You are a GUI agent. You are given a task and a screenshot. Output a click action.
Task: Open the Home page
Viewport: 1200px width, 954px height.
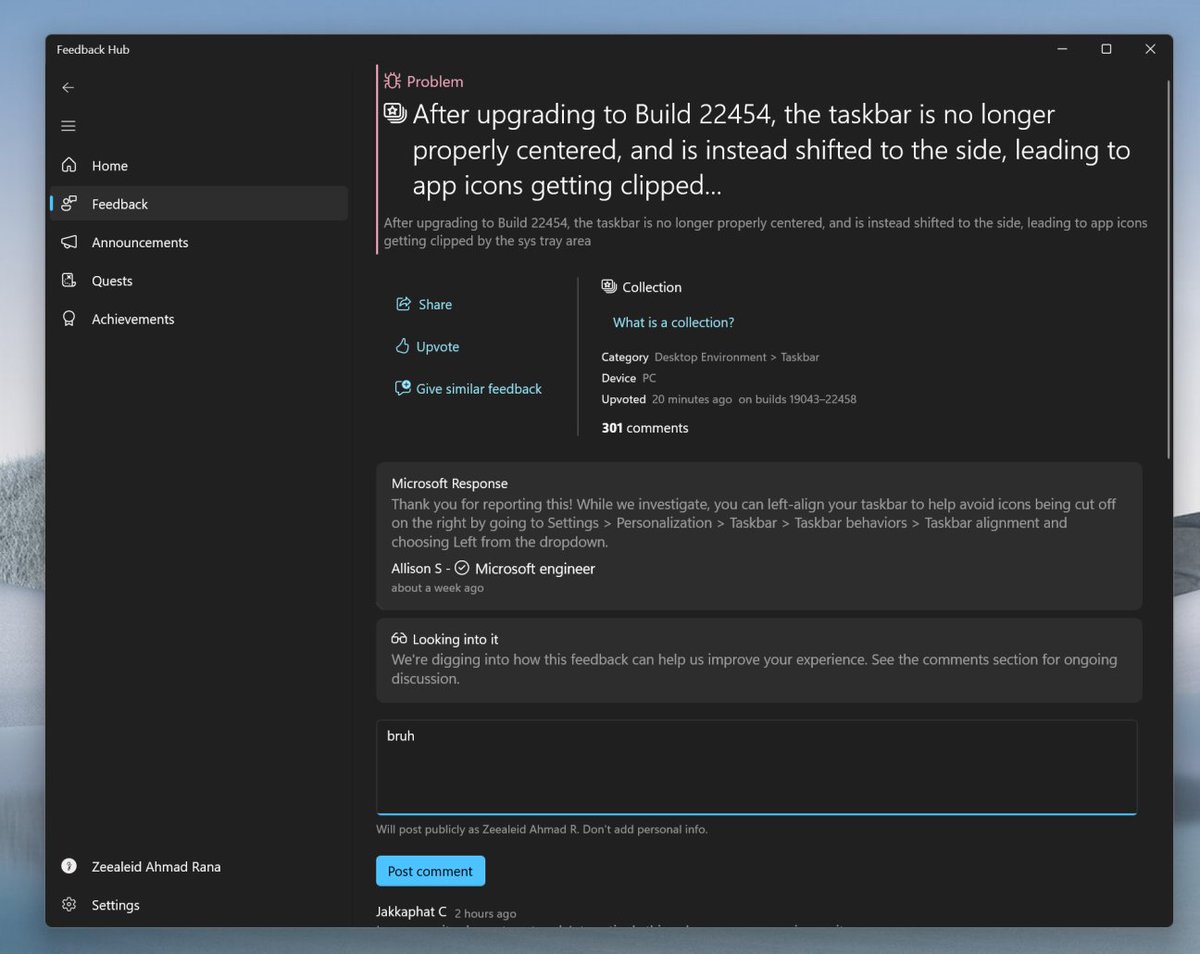[199, 165]
